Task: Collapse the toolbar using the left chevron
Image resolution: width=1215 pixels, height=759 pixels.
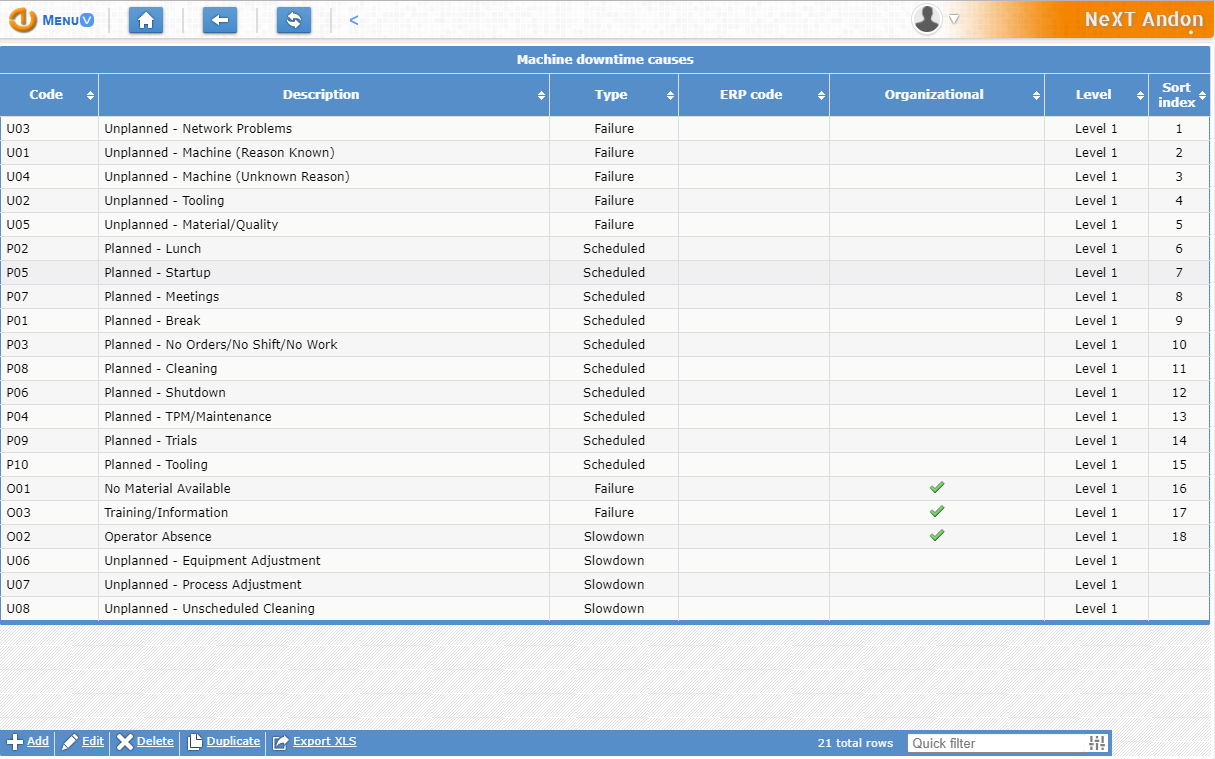Action: (352, 18)
